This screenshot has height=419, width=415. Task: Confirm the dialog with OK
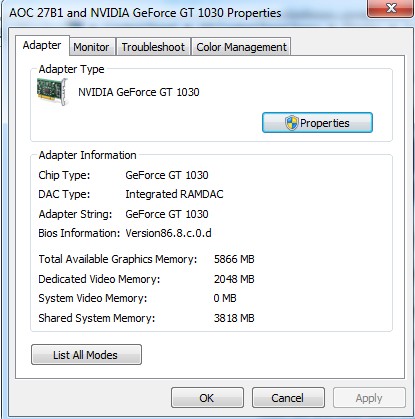coord(207,398)
